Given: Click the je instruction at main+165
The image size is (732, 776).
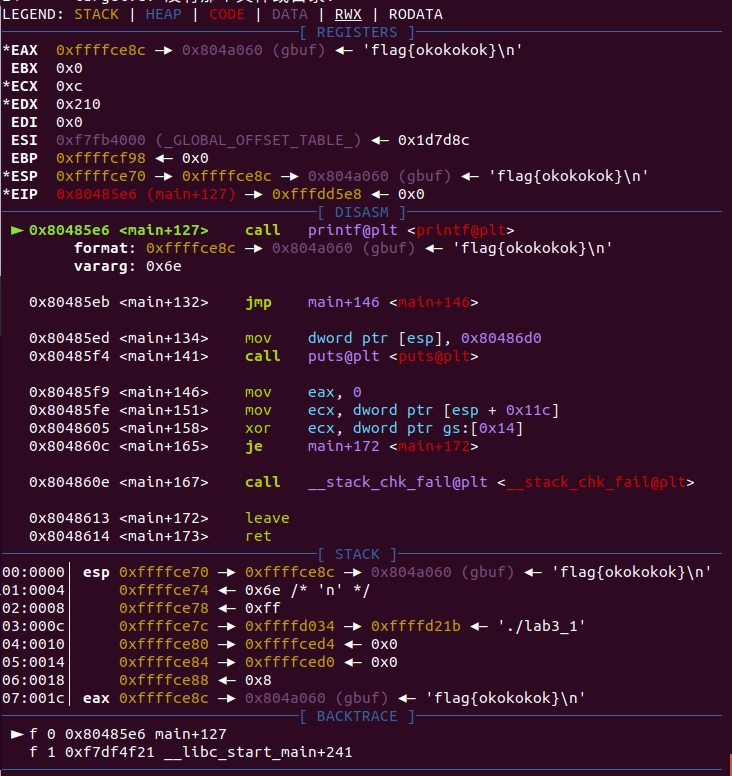Looking at the screenshot, I should [254, 446].
